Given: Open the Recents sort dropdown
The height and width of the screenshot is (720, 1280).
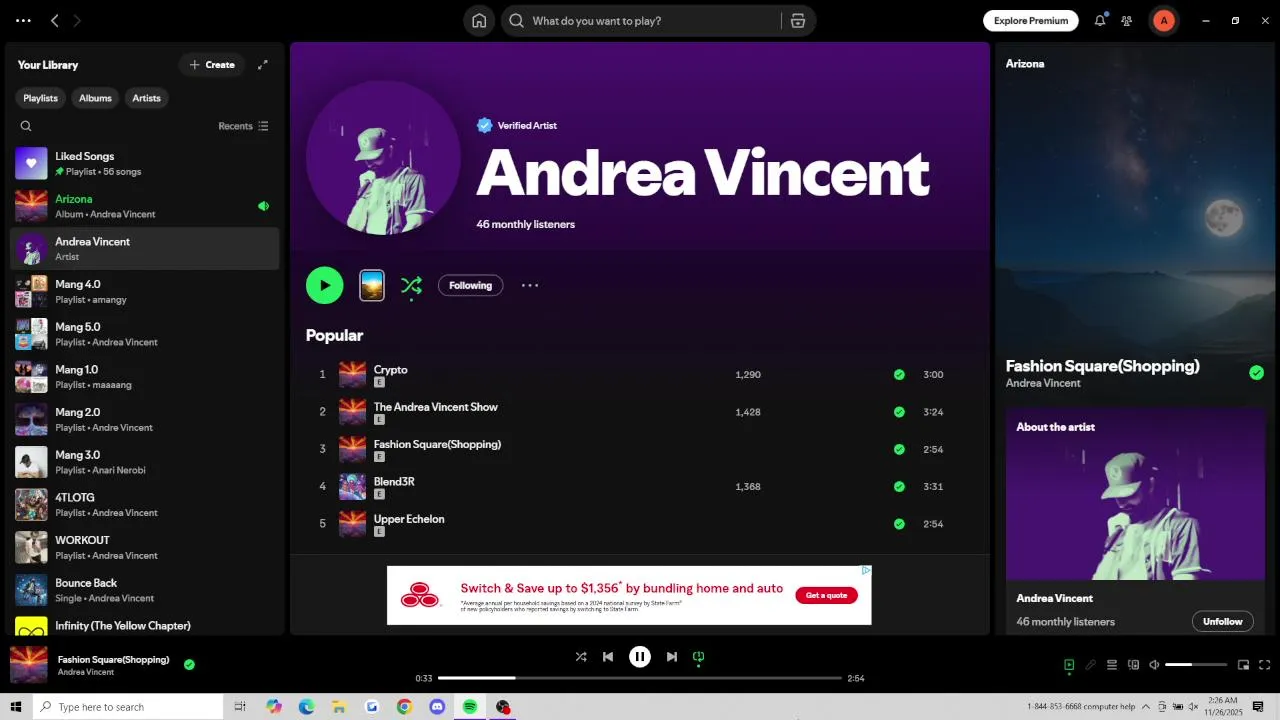Looking at the screenshot, I should [x=243, y=126].
